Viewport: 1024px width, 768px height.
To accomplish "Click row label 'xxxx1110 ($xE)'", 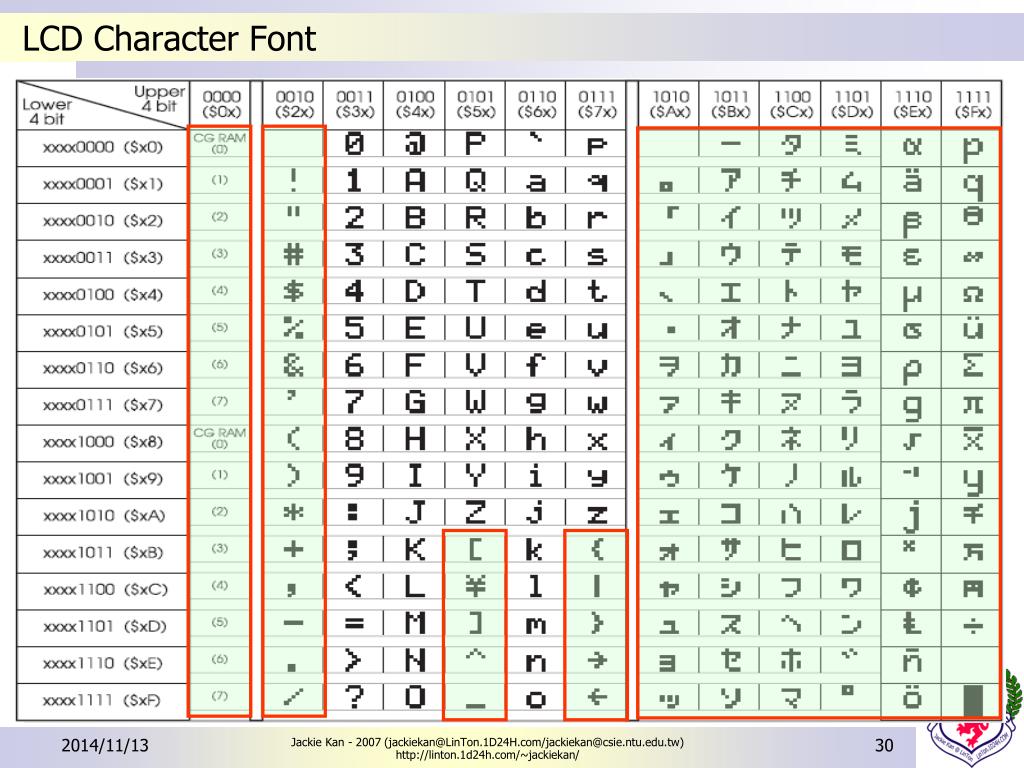I will tap(103, 664).
